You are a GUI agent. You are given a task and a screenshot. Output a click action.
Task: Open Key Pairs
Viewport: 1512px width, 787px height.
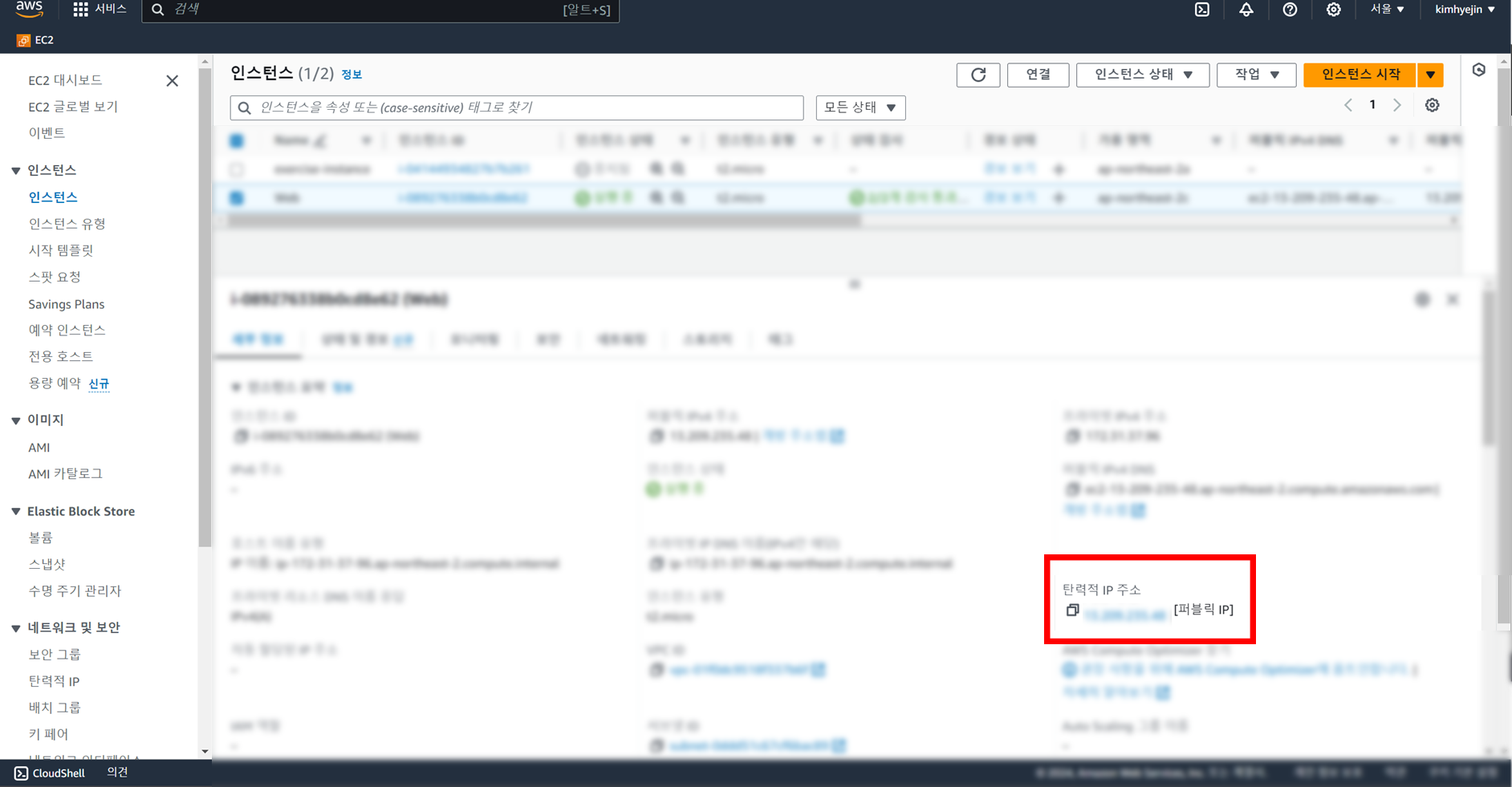[x=48, y=734]
